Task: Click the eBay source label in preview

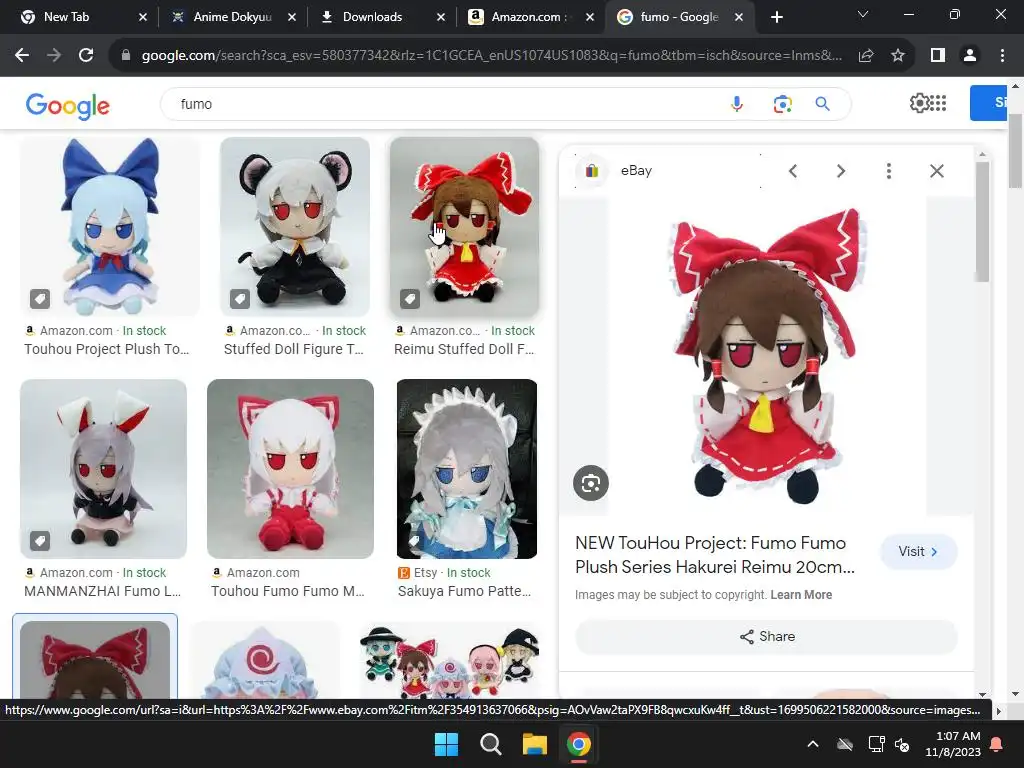Action: pyautogui.click(x=636, y=170)
